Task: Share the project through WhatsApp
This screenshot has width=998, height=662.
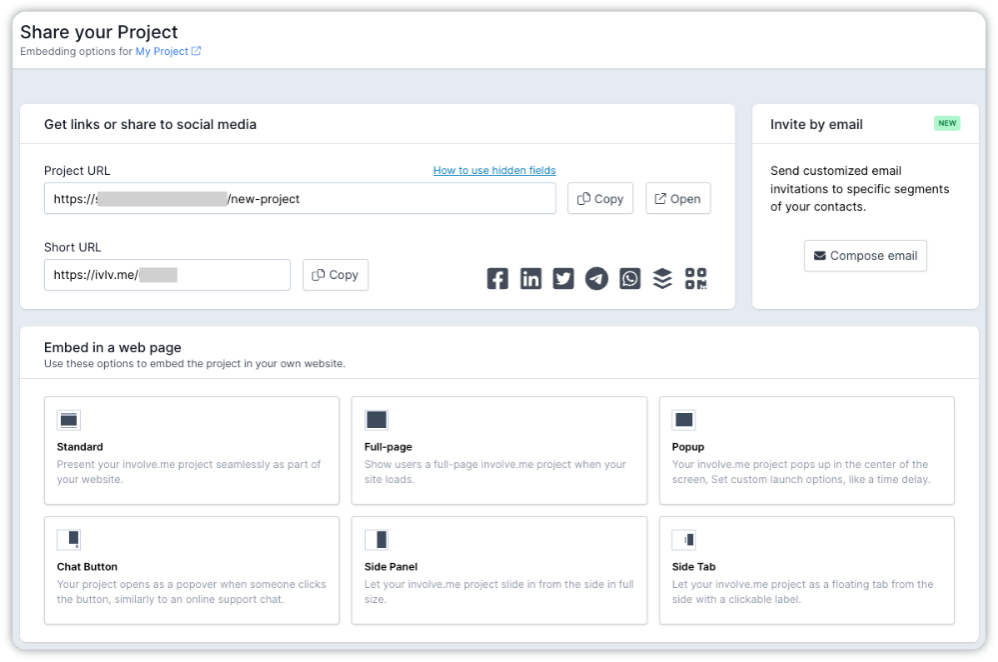Action: click(x=629, y=278)
